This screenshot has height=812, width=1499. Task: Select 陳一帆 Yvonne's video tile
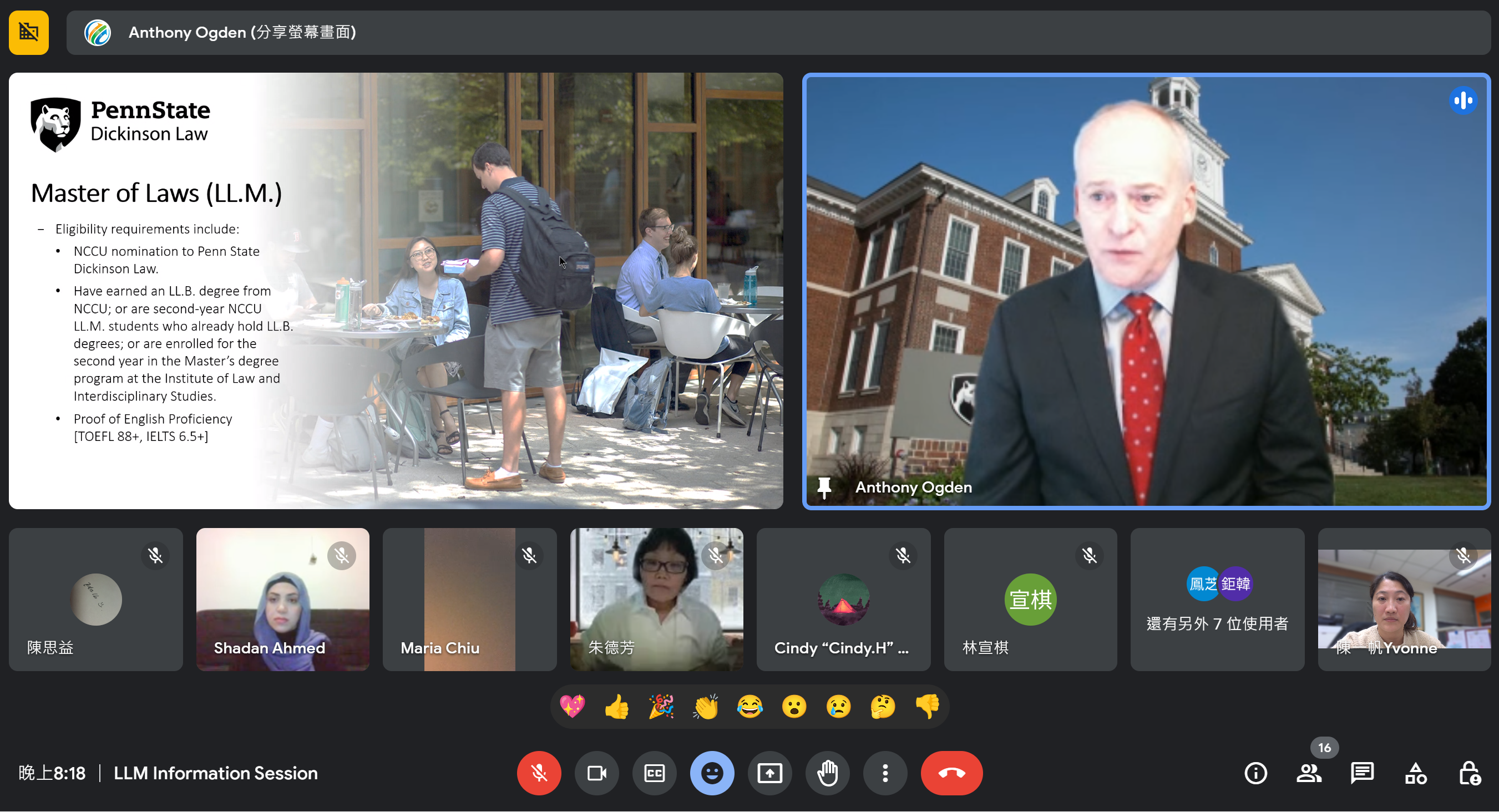[1404, 600]
